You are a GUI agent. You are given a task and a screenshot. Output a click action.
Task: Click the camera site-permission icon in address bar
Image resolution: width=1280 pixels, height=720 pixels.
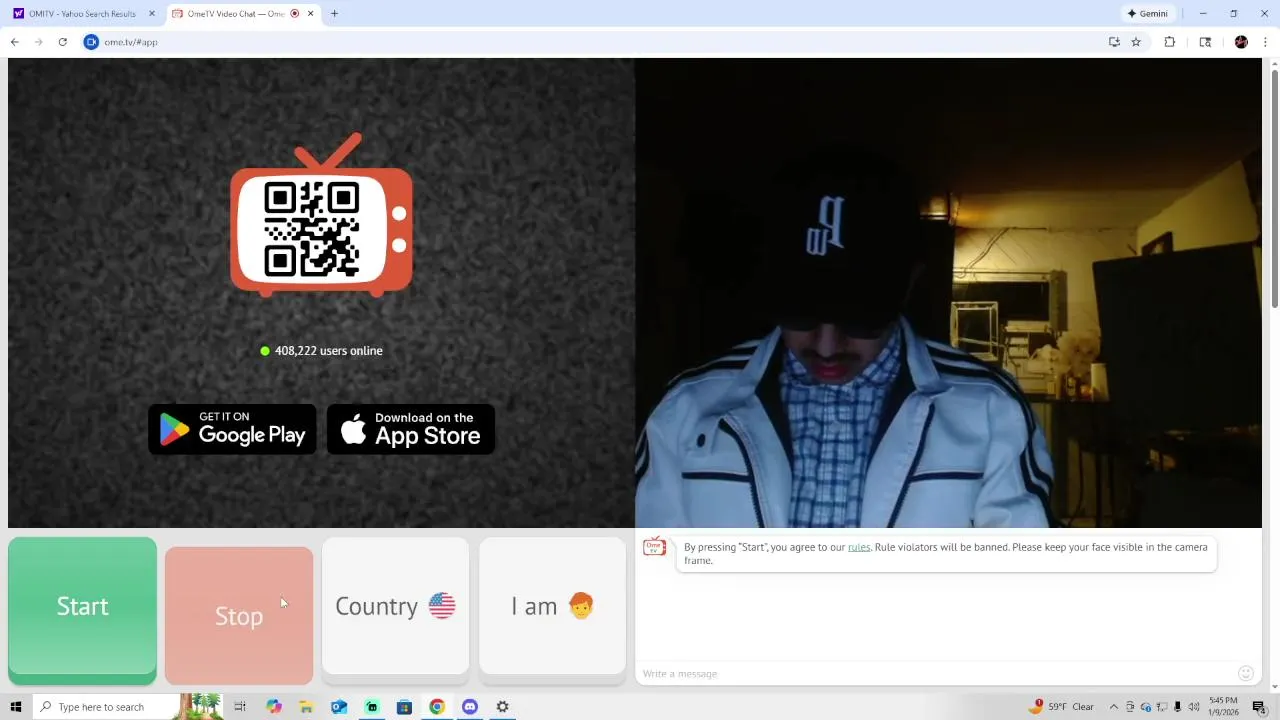point(91,42)
